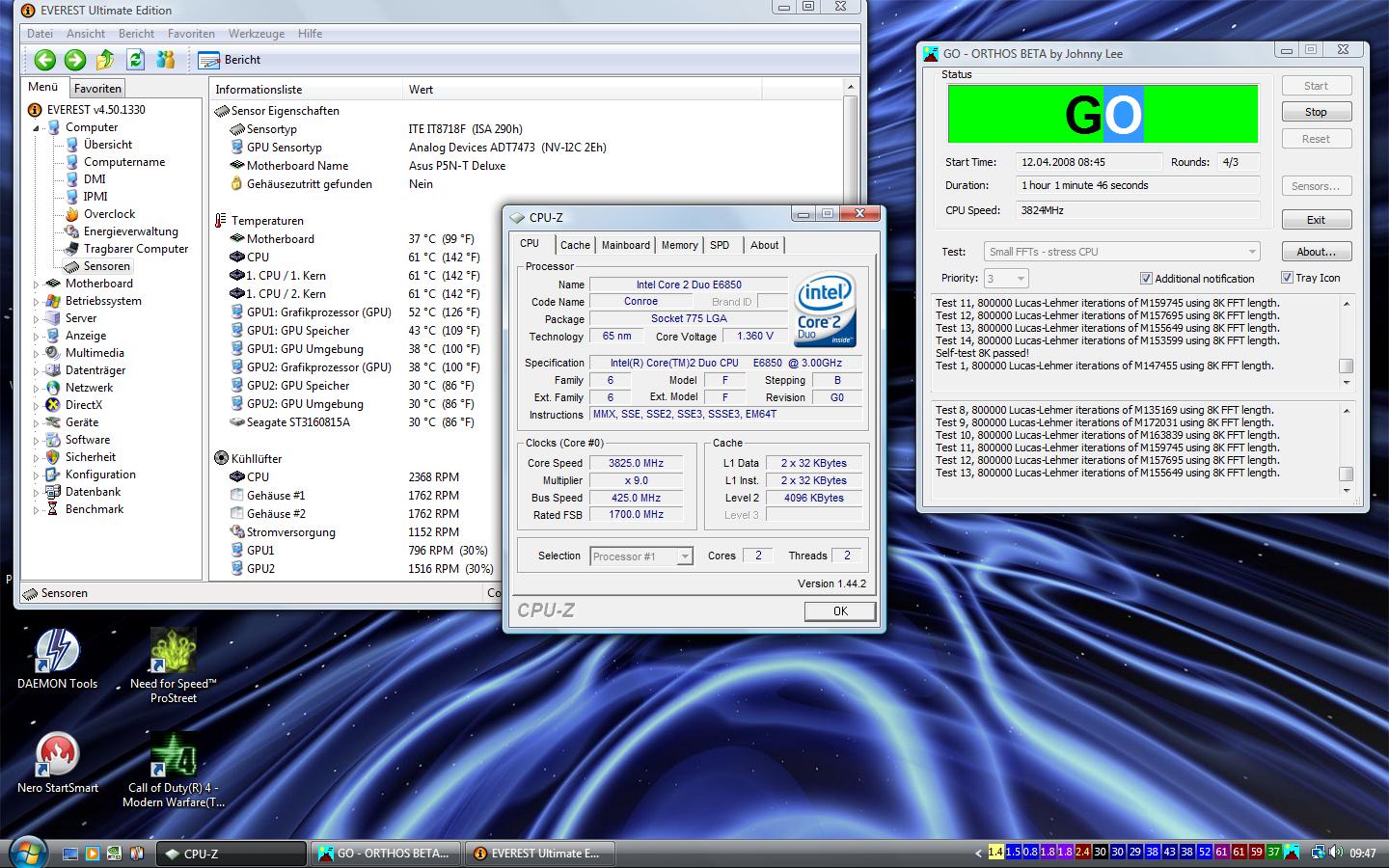
Task: Open Call of Duty 4 desktop shortcut
Action: (174, 770)
